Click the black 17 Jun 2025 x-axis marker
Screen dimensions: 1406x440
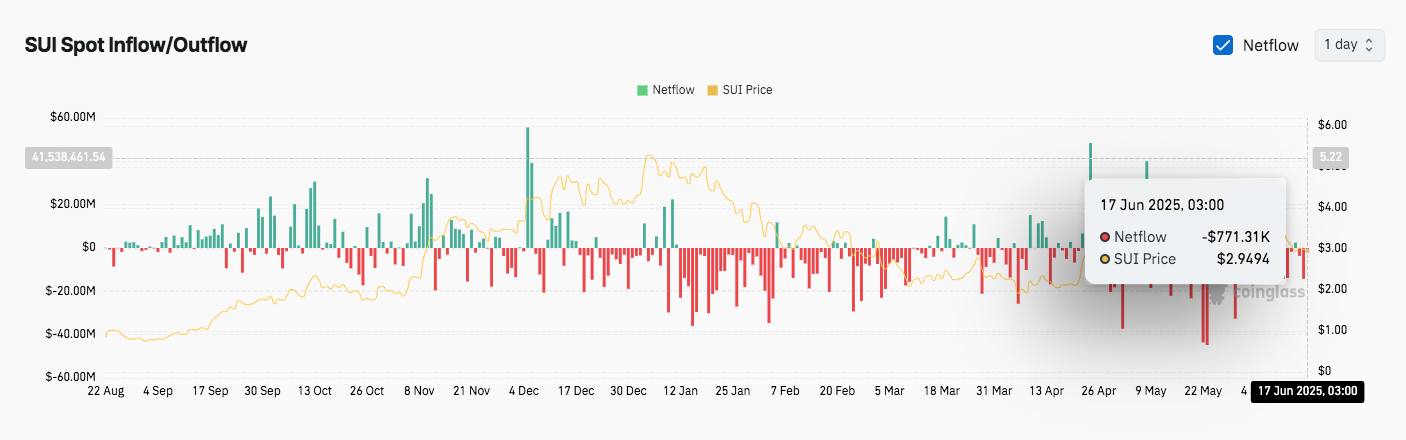coord(1306,392)
